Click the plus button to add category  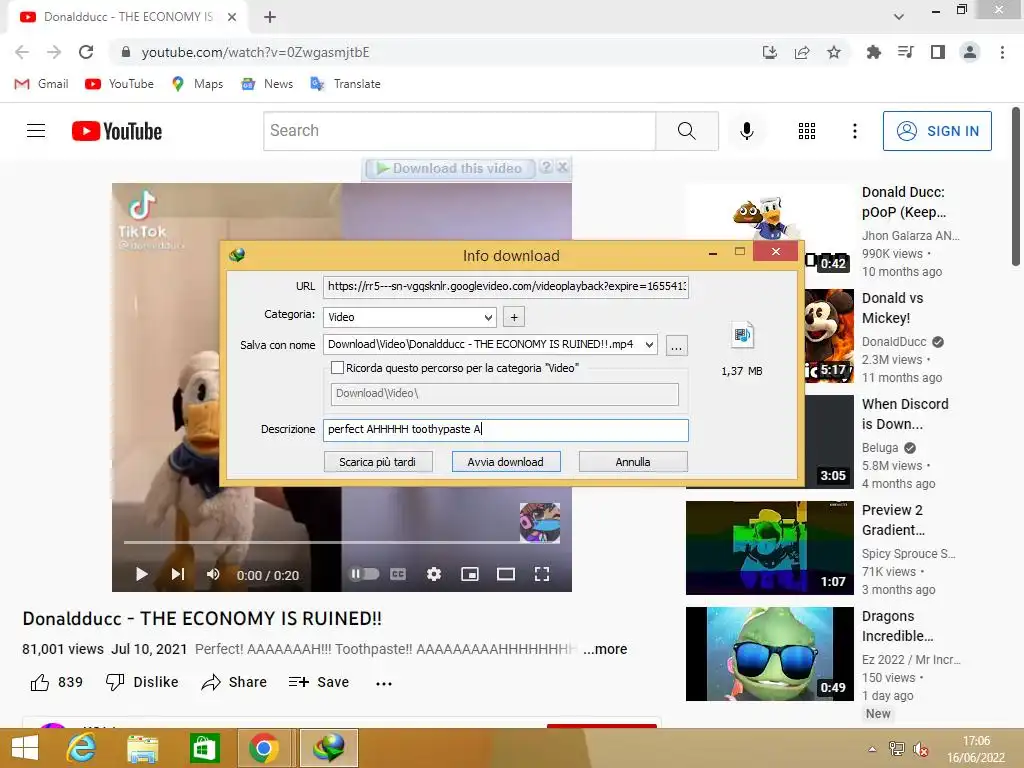tap(514, 317)
